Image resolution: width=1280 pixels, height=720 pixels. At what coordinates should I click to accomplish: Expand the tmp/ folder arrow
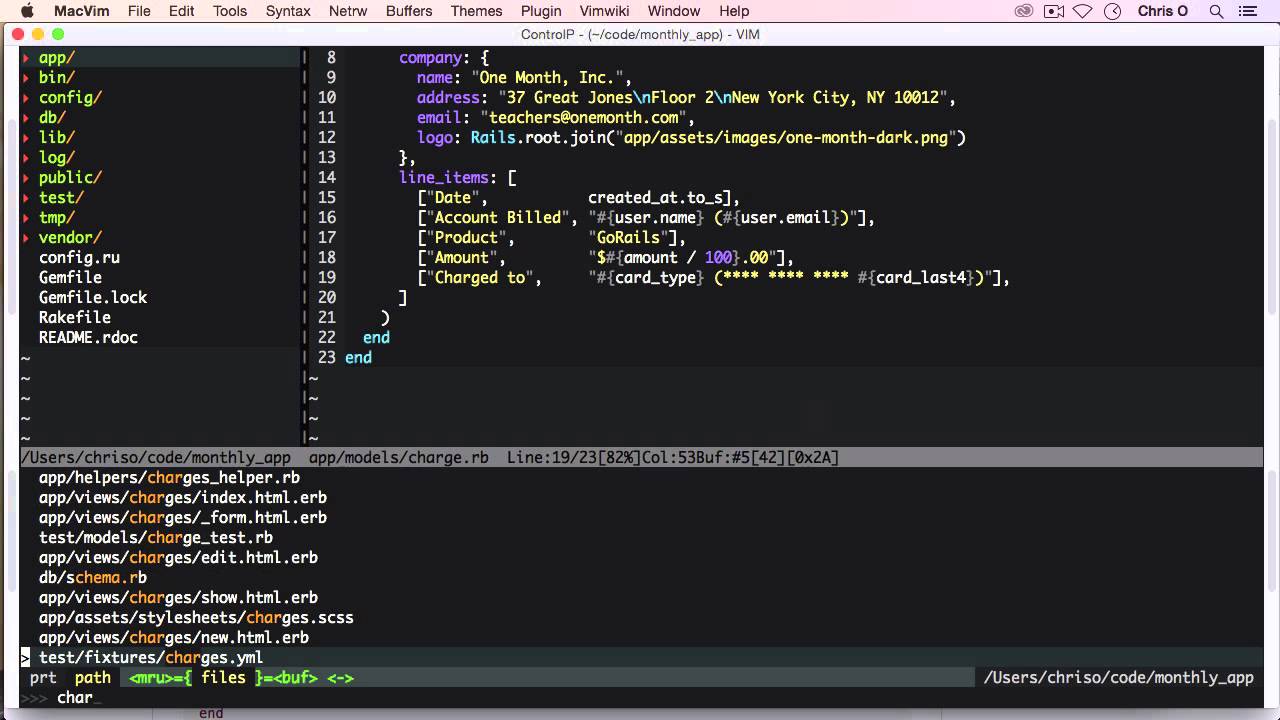[26, 218]
